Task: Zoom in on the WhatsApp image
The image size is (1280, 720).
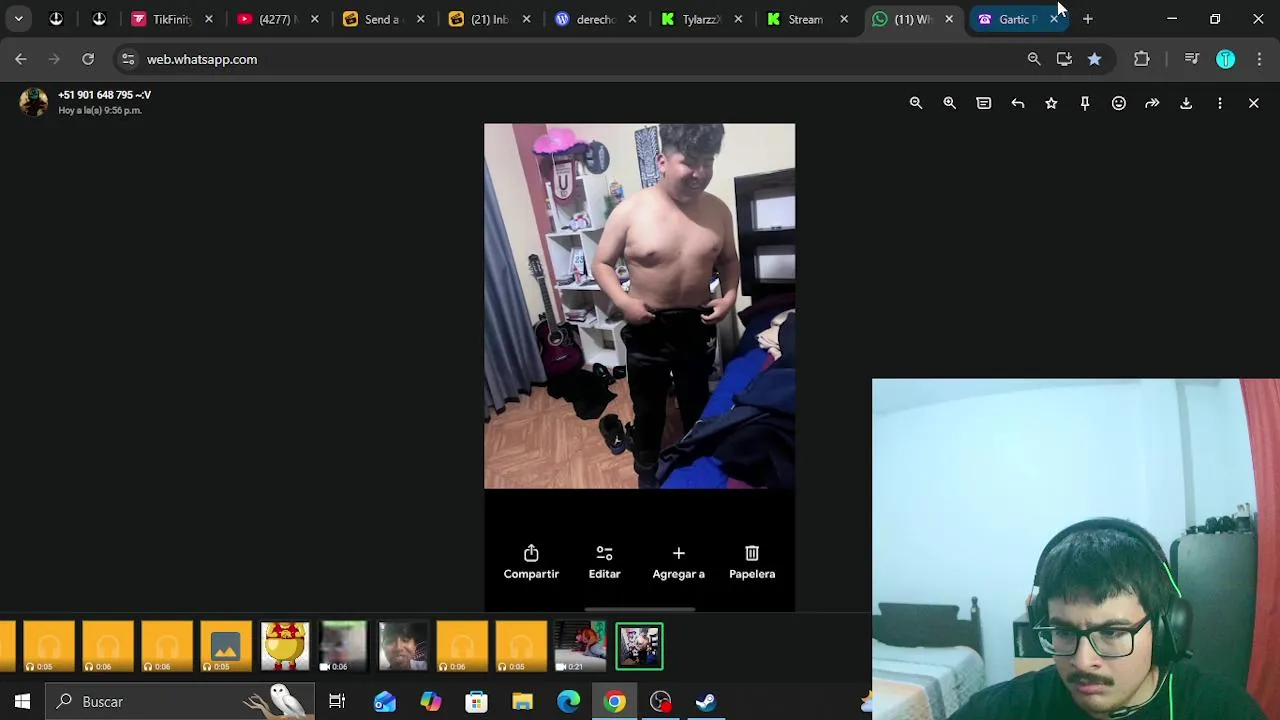Action: [950, 103]
